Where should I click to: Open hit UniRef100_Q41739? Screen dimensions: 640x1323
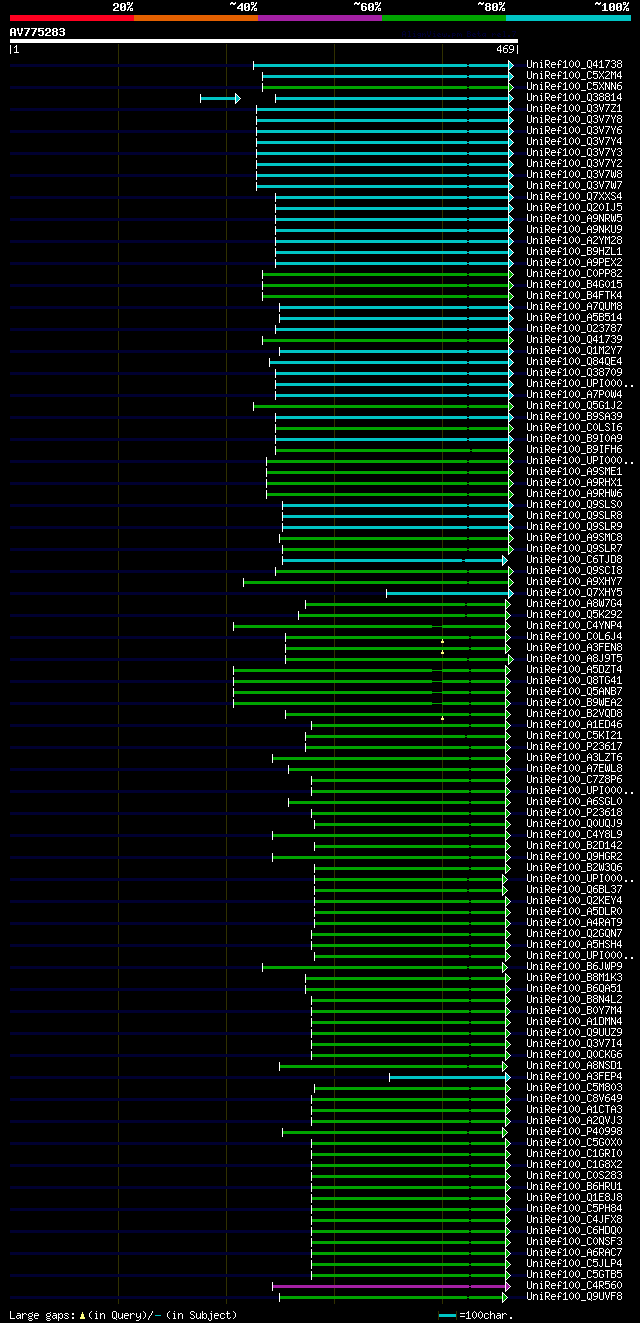(574, 339)
